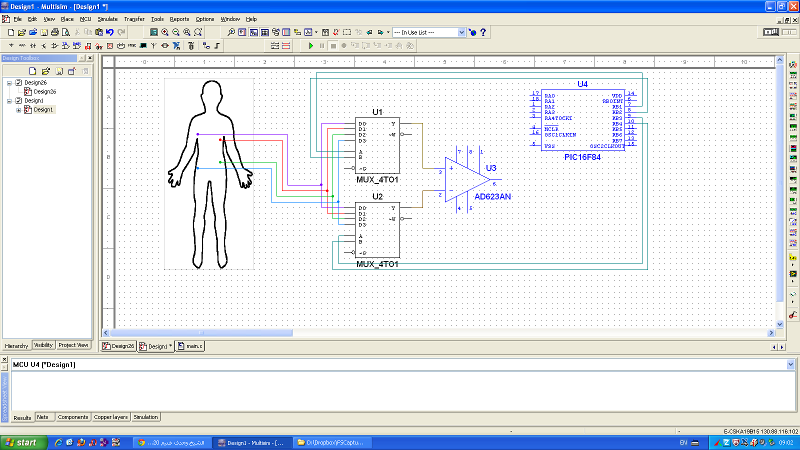This screenshot has width=800, height=450.
Task: Open the spreadsheet view dropdown arrow
Action: (790, 364)
